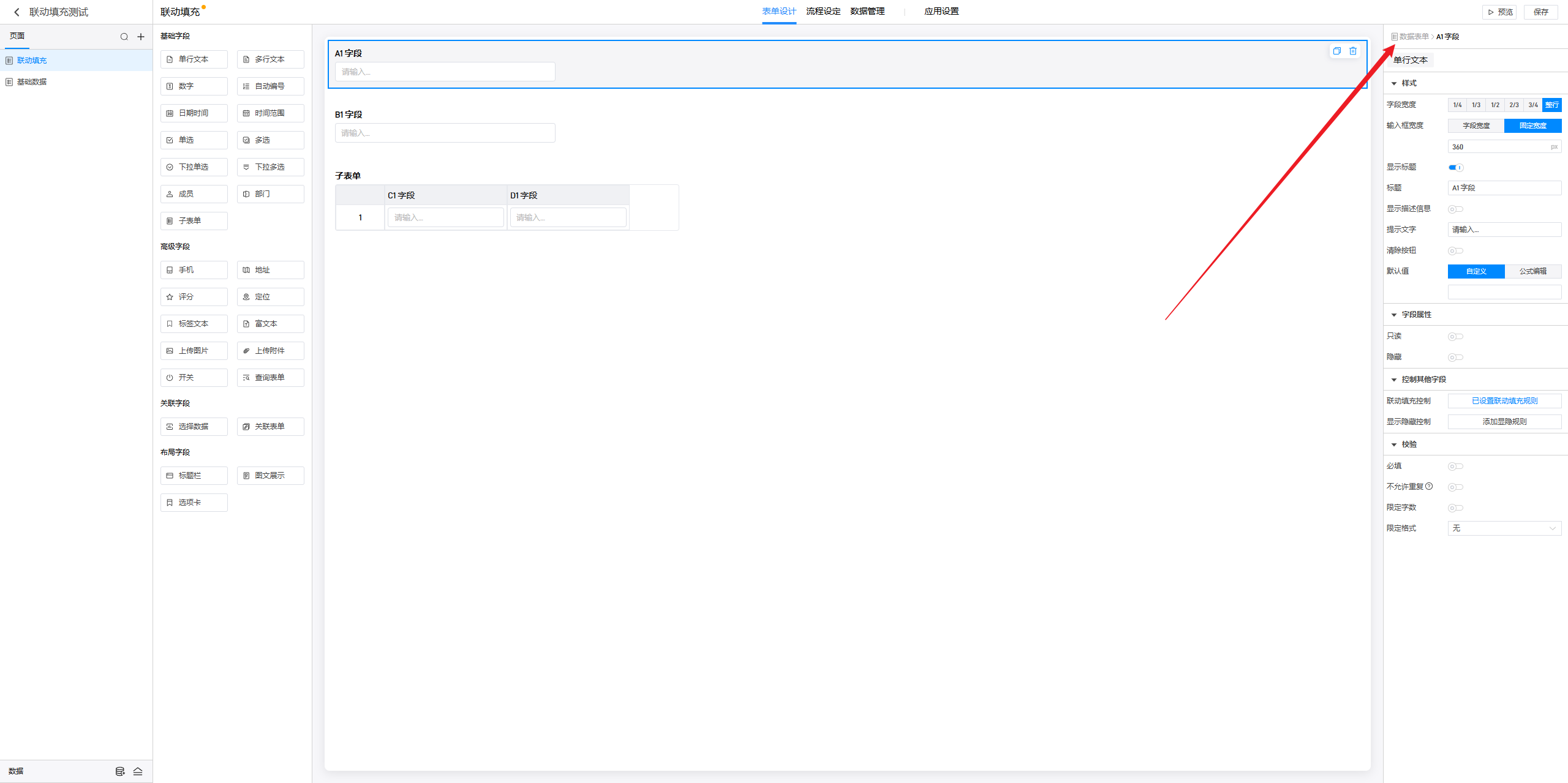Collapse the 样式 section

pos(1394,83)
